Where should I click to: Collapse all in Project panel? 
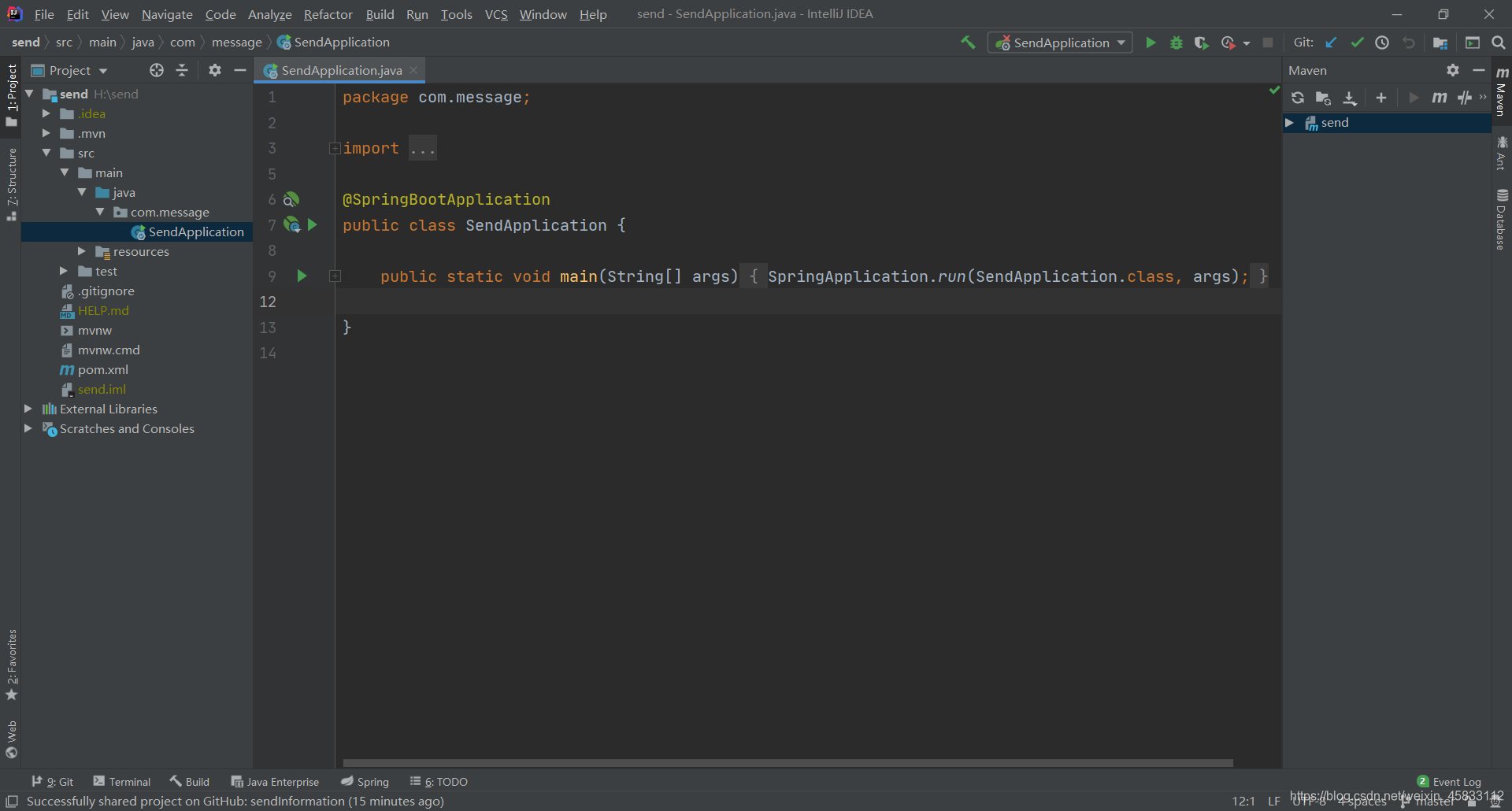182,70
